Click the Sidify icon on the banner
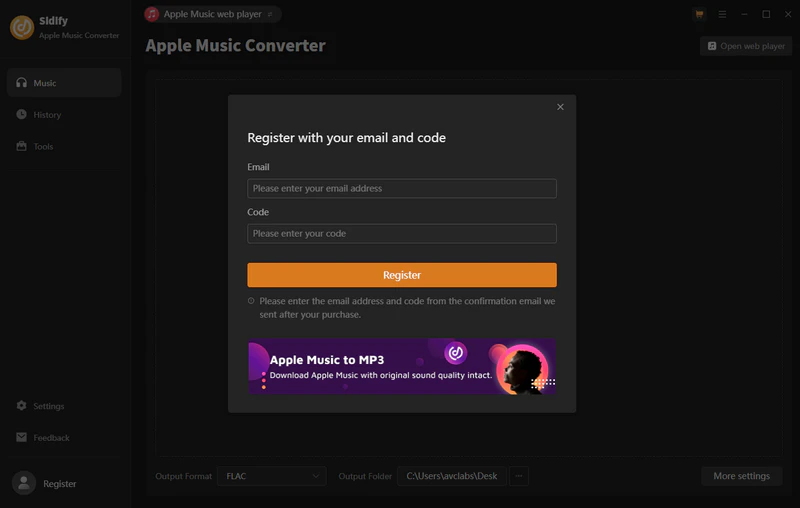 [x=456, y=353]
